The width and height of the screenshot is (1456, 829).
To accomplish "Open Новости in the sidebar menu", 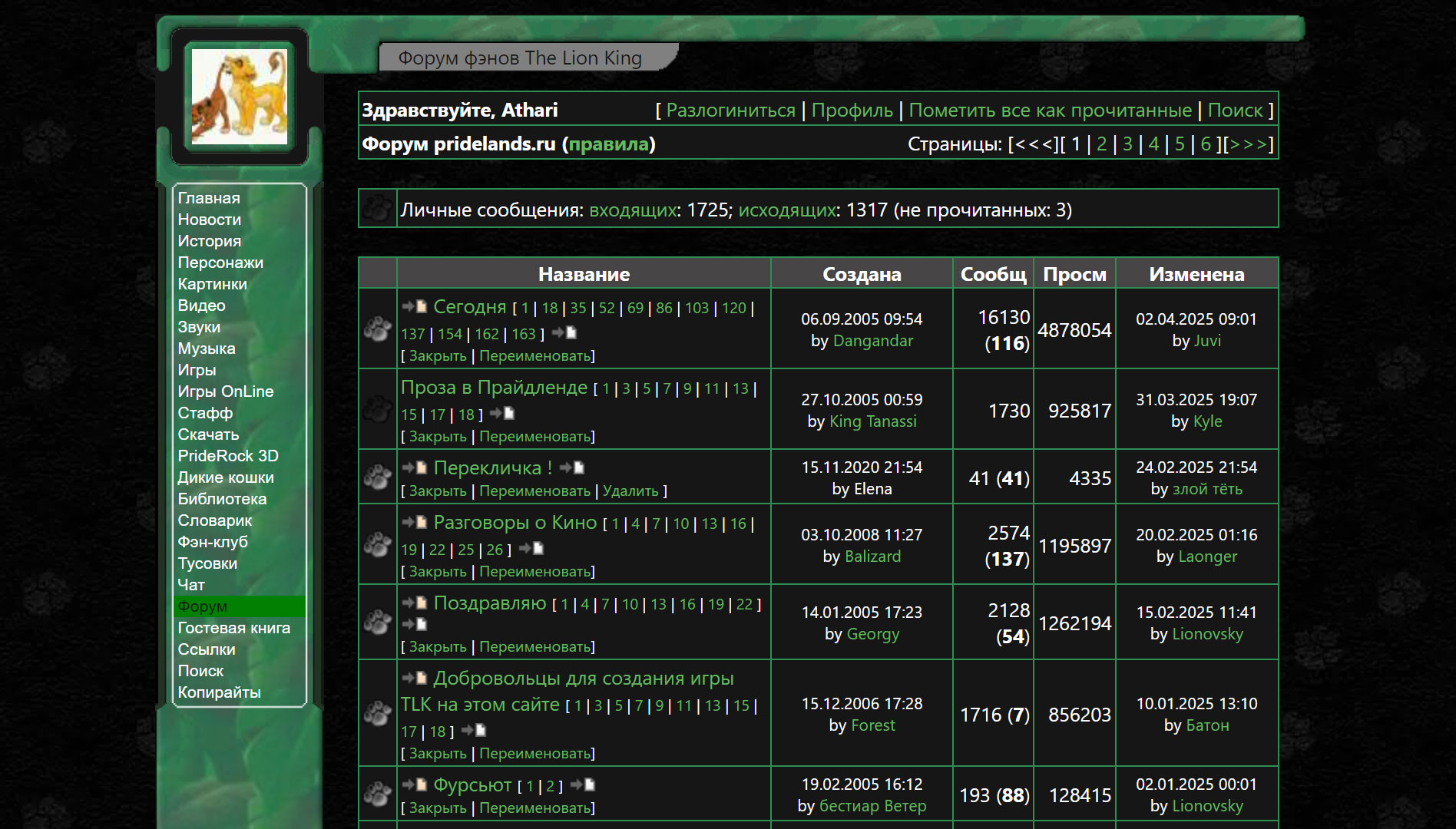I will 210,220.
